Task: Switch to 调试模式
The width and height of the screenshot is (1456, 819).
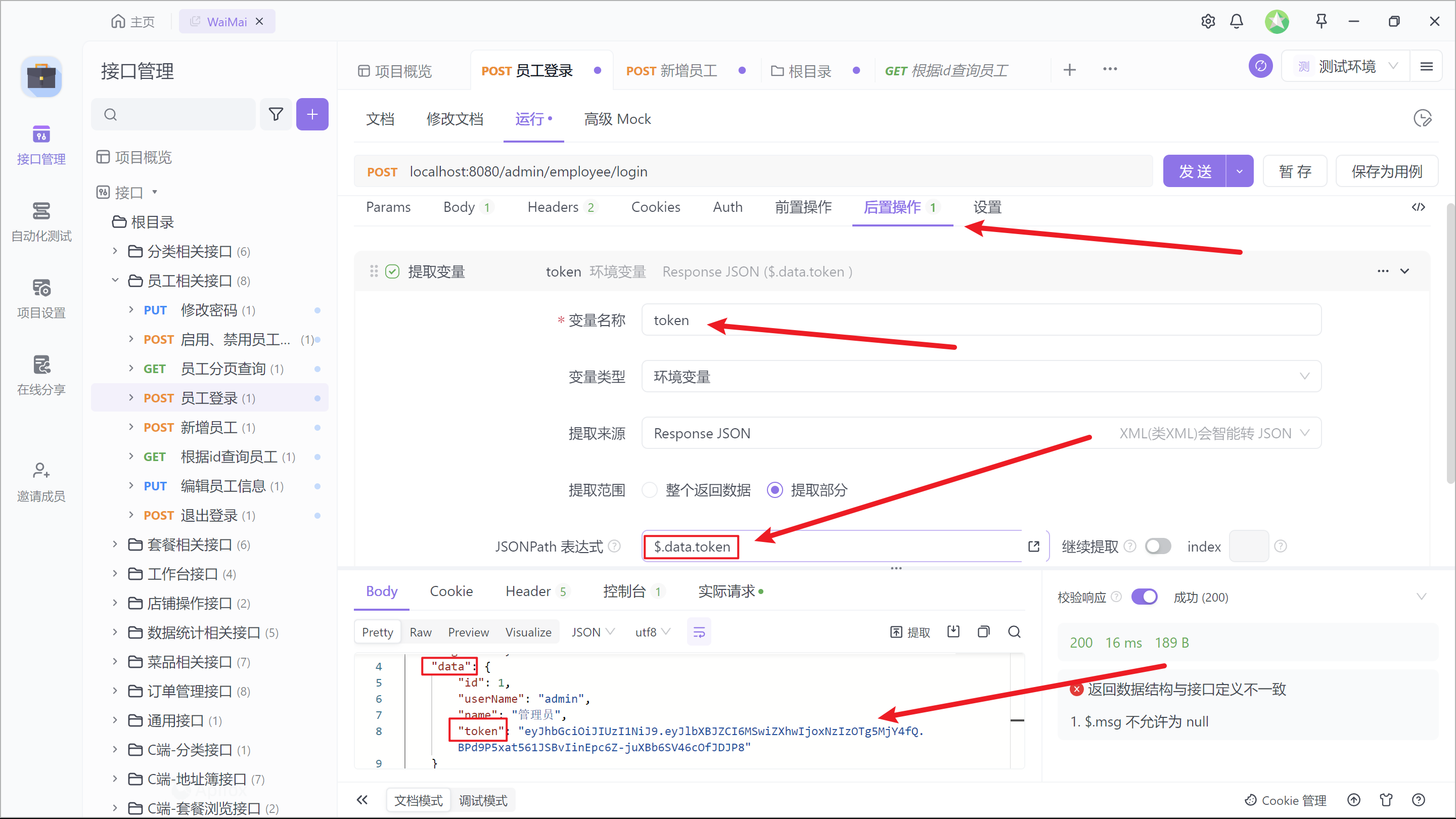Action: 483,800
